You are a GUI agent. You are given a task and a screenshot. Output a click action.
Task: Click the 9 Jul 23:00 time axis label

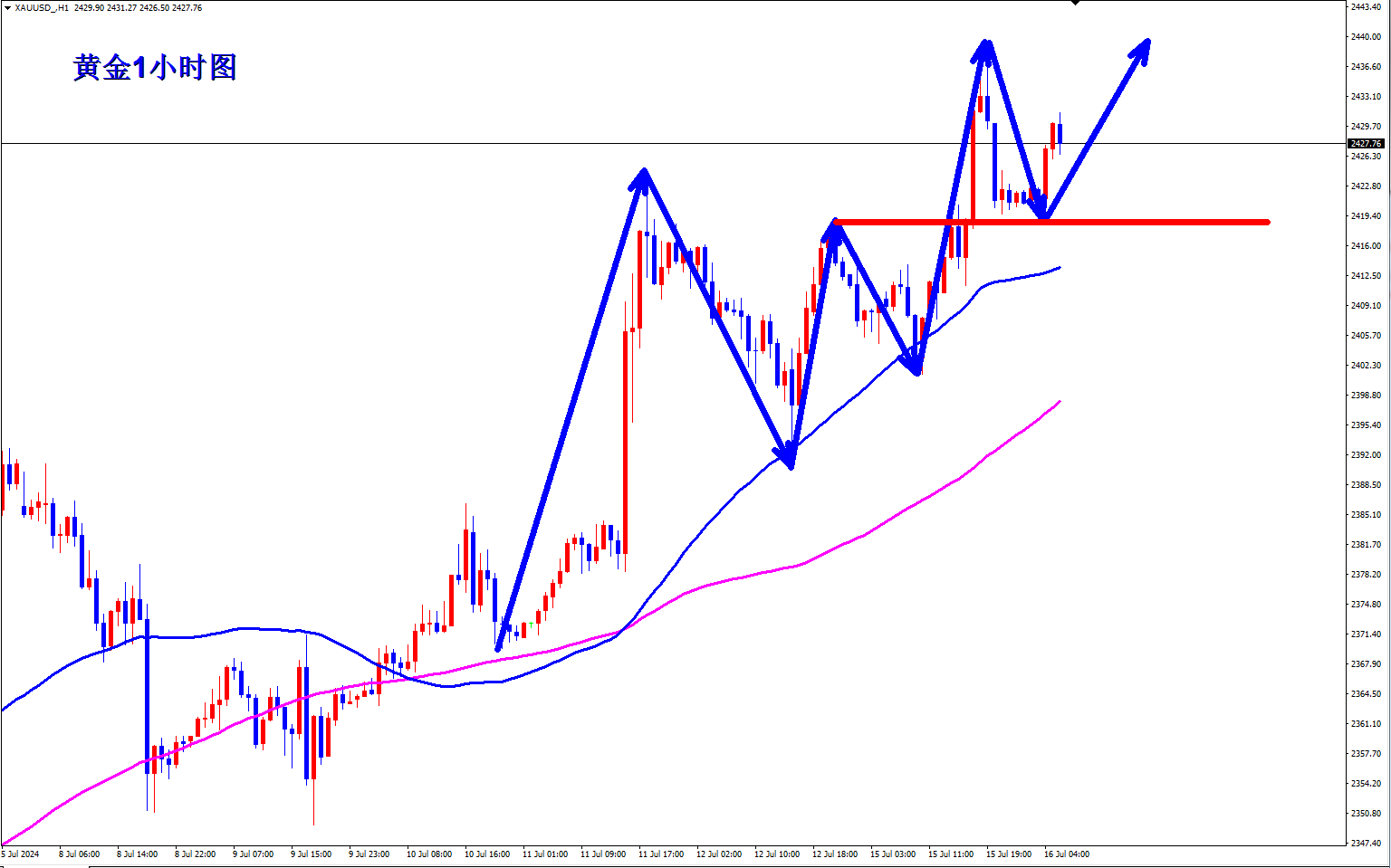click(369, 854)
